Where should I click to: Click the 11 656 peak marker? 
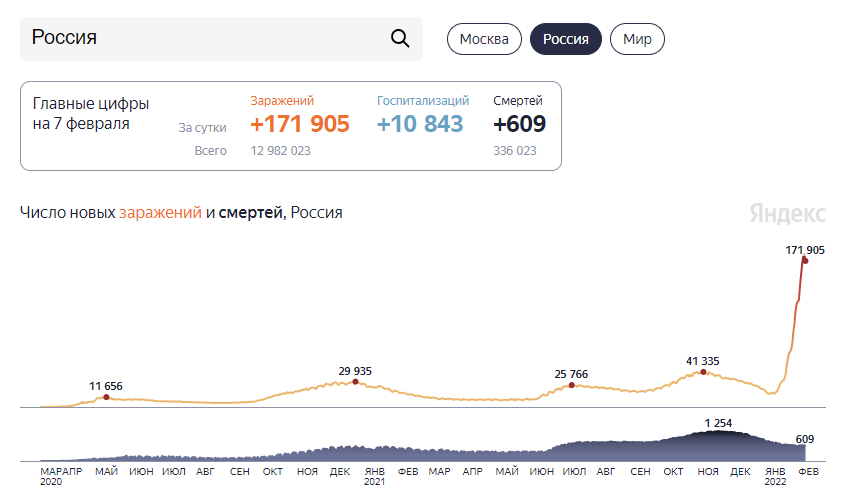106,397
